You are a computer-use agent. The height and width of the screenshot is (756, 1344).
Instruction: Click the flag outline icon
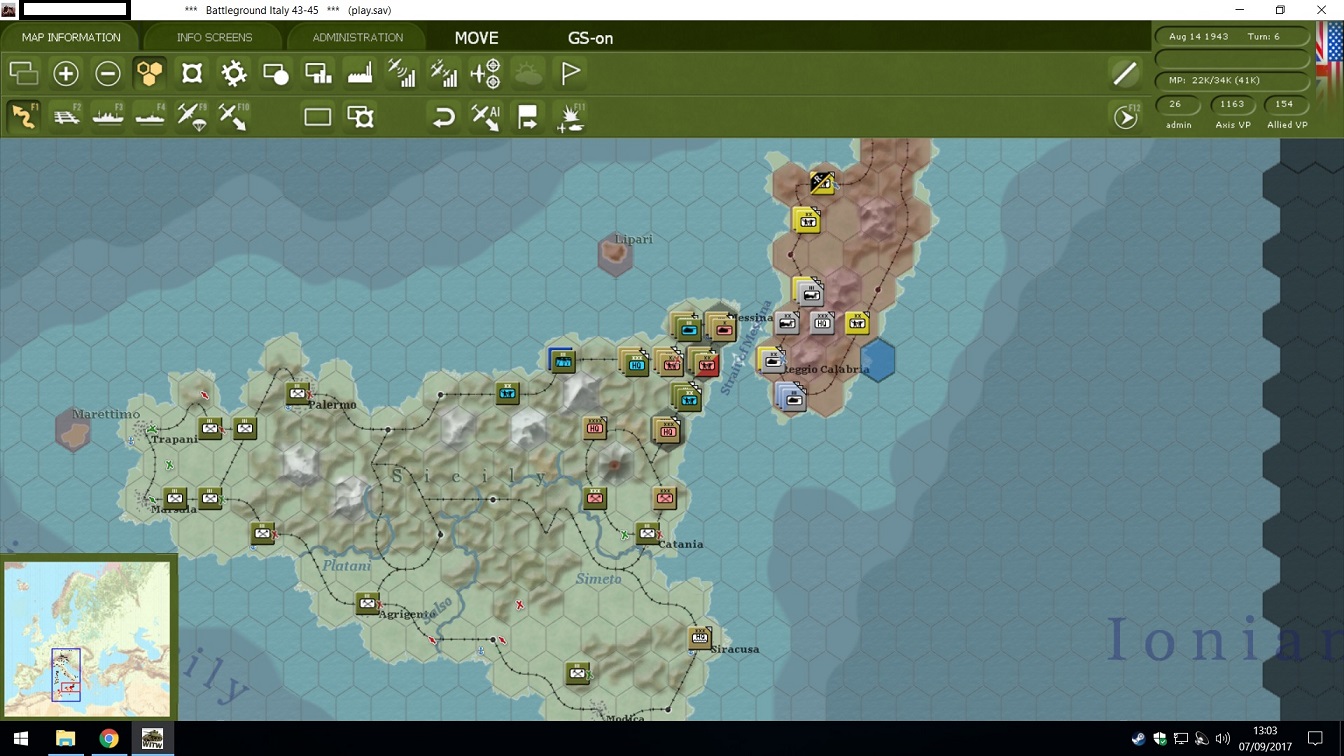(x=570, y=73)
